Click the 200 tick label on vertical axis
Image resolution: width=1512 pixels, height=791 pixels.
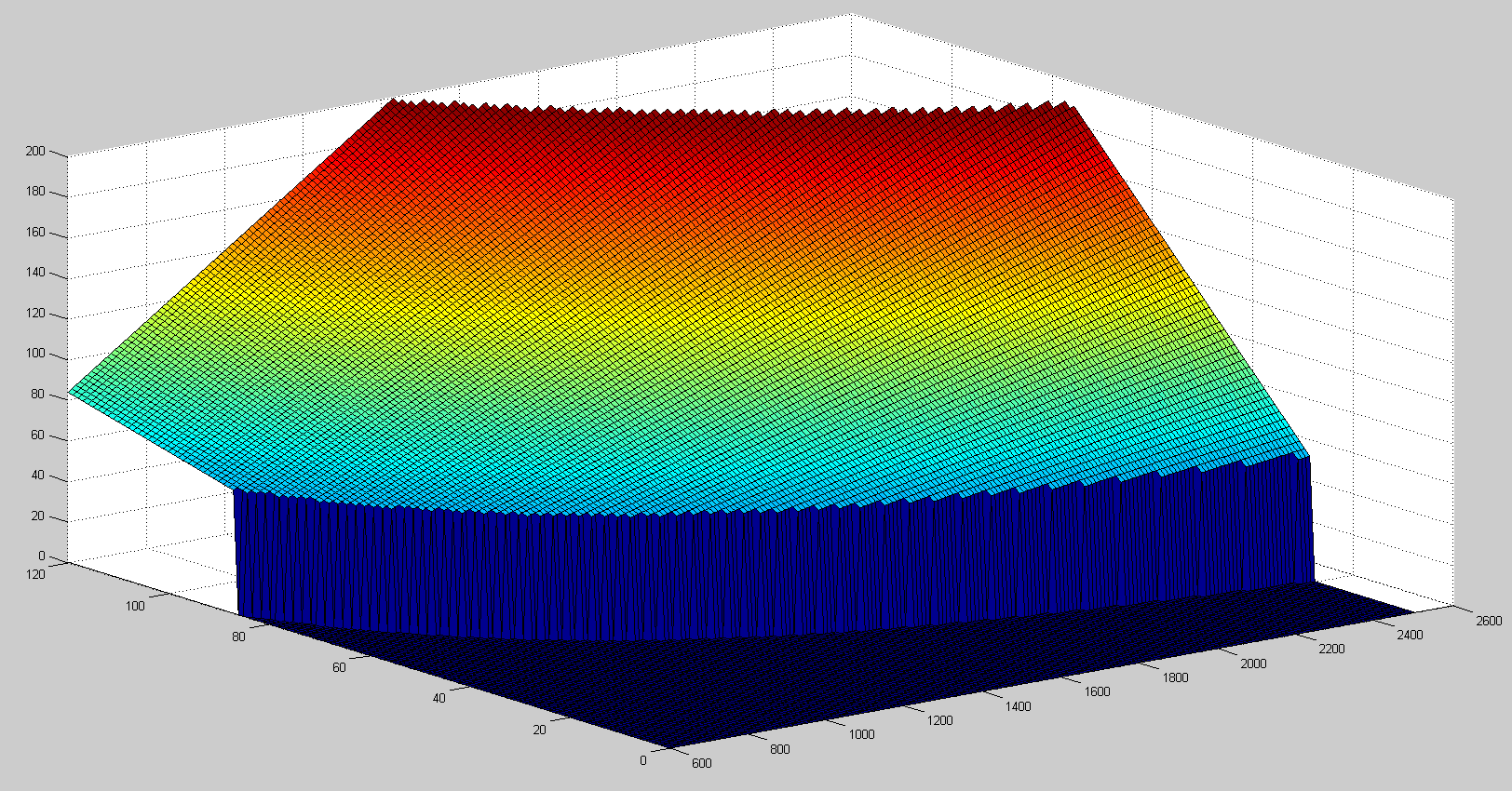(x=35, y=151)
